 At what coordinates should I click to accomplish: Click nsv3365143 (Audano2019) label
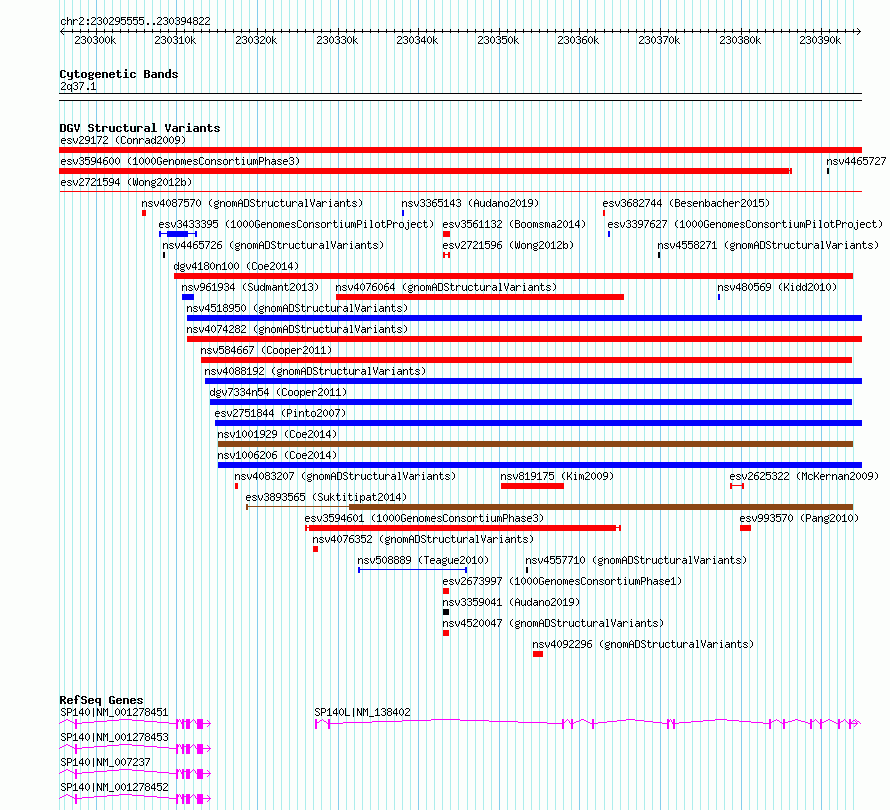[470, 203]
